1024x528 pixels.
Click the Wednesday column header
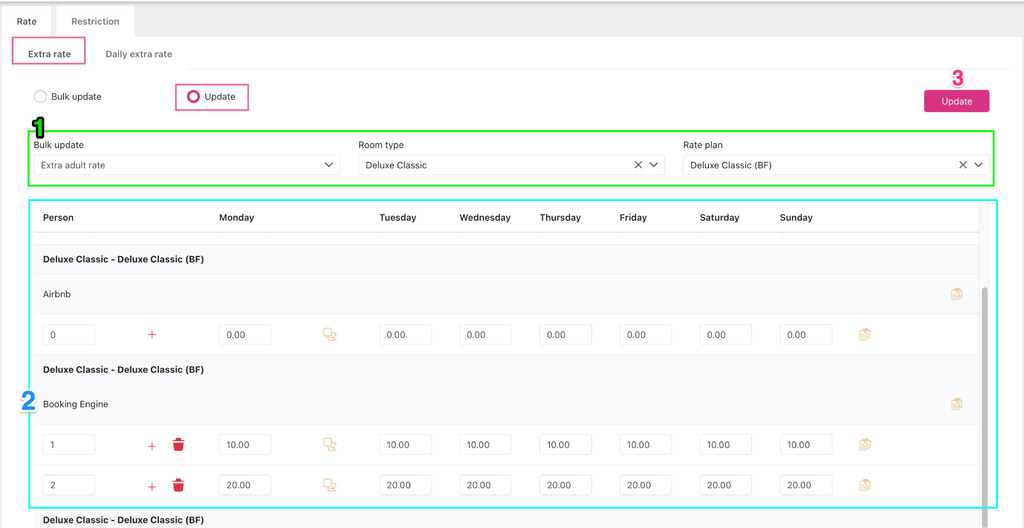[x=485, y=218]
